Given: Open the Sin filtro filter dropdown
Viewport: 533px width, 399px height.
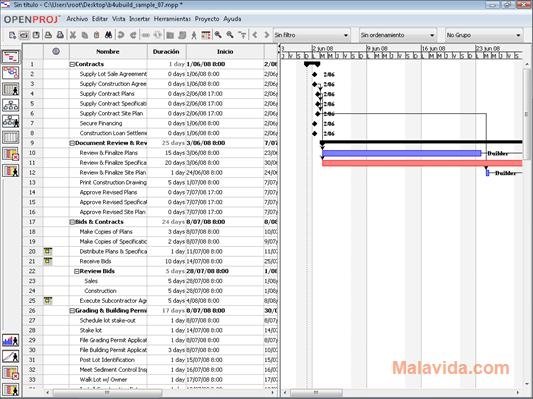Looking at the screenshot, I should 311,35.
